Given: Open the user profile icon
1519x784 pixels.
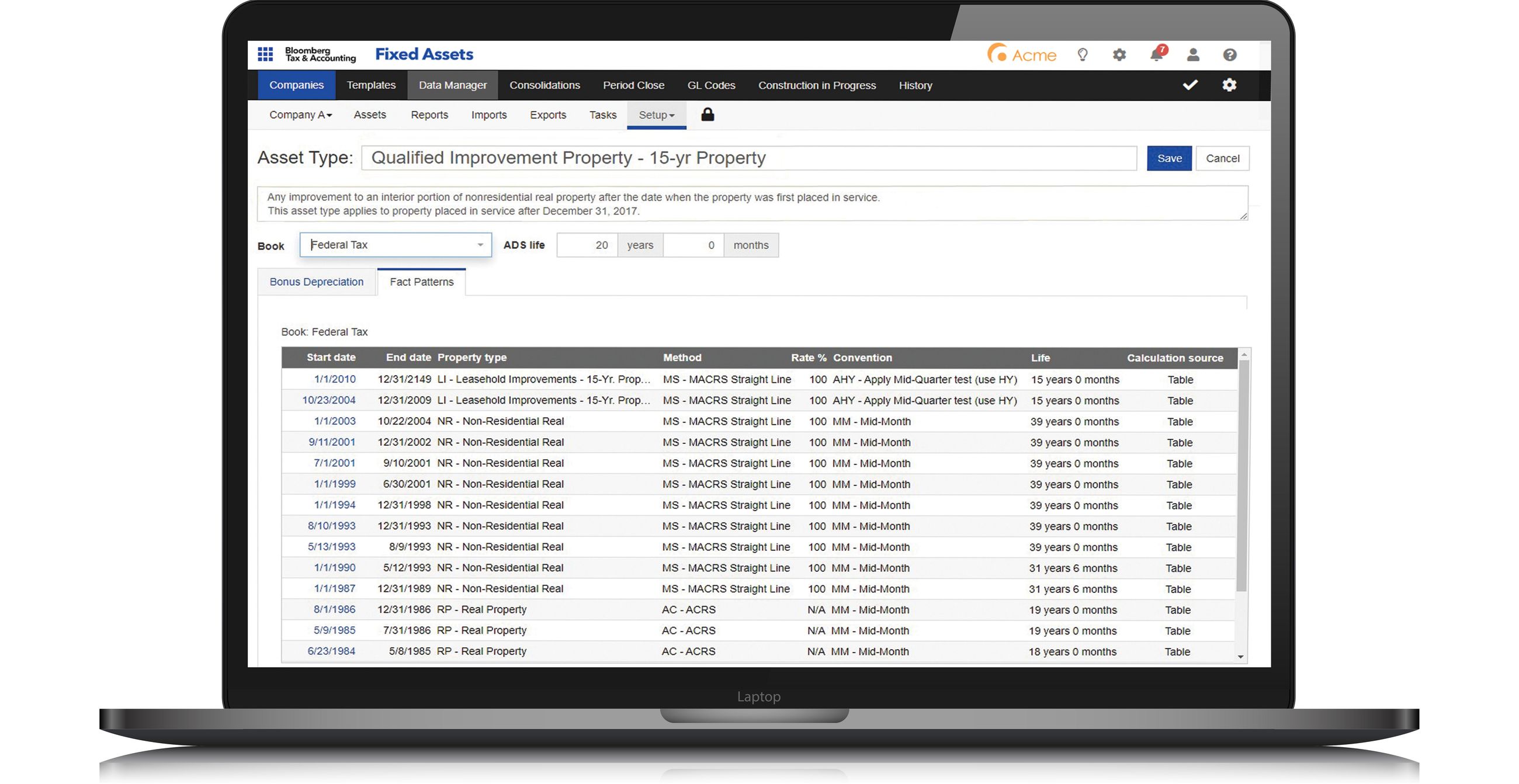Looking at the screenshot, I should click(x=1194, y=54).
